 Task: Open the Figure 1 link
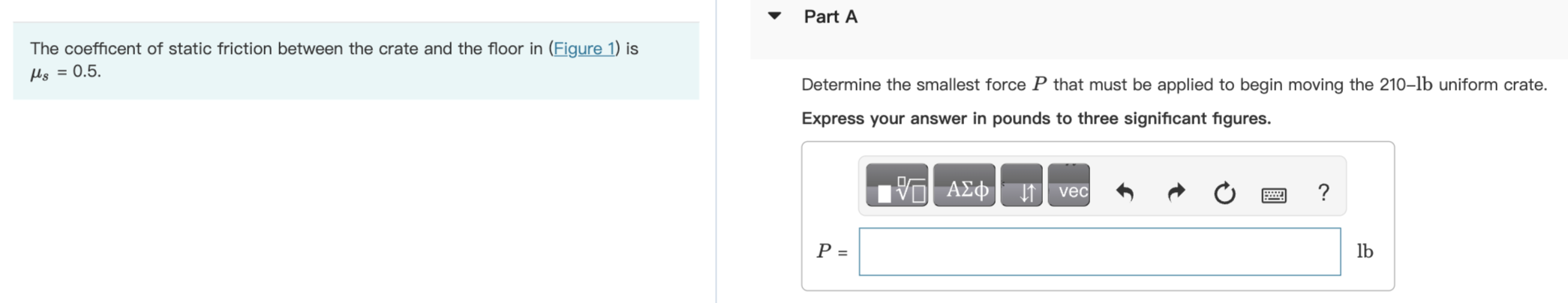tap(584, 49)
